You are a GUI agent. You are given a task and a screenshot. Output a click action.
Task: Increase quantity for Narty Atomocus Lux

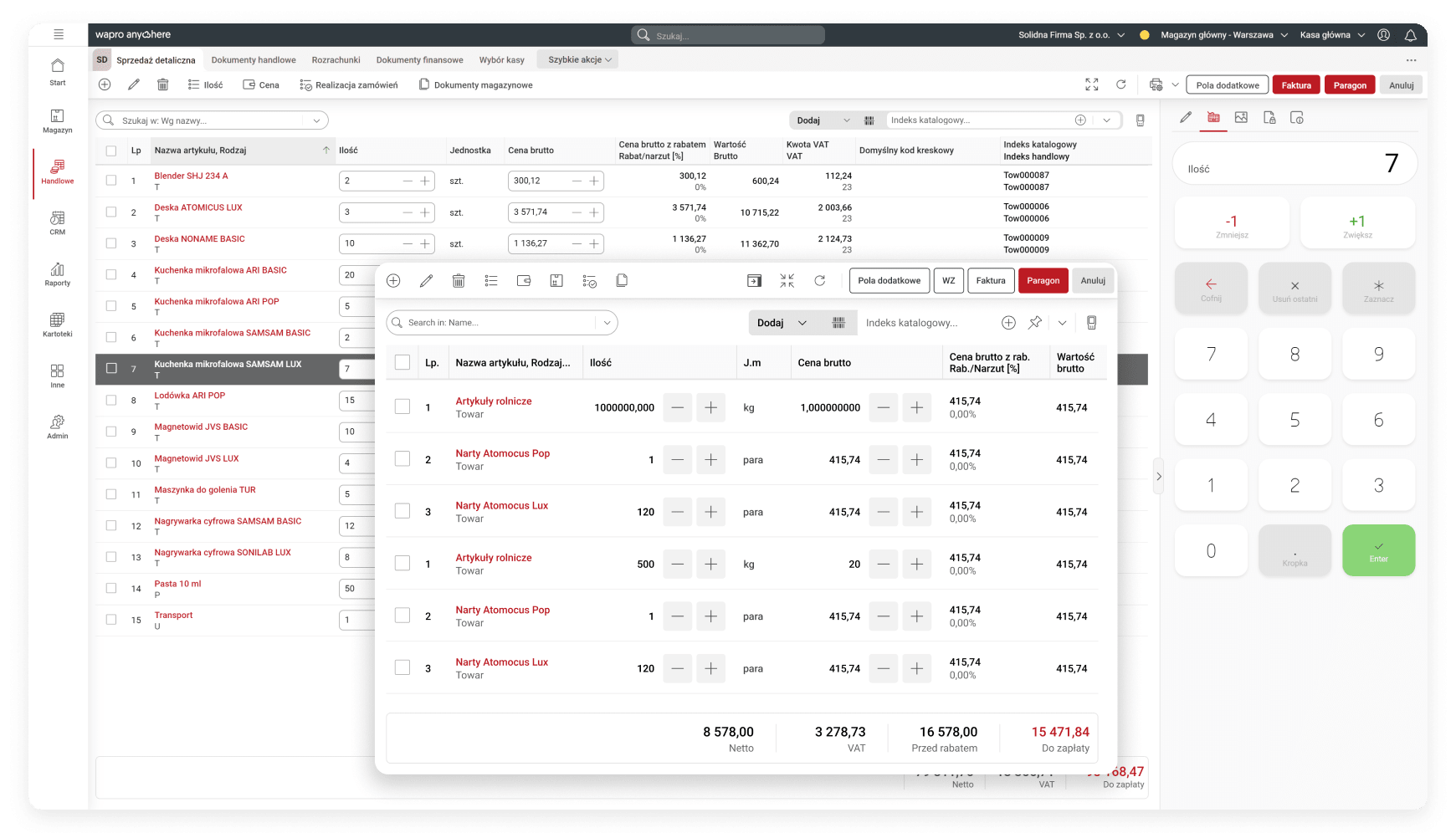pos(710,512)
